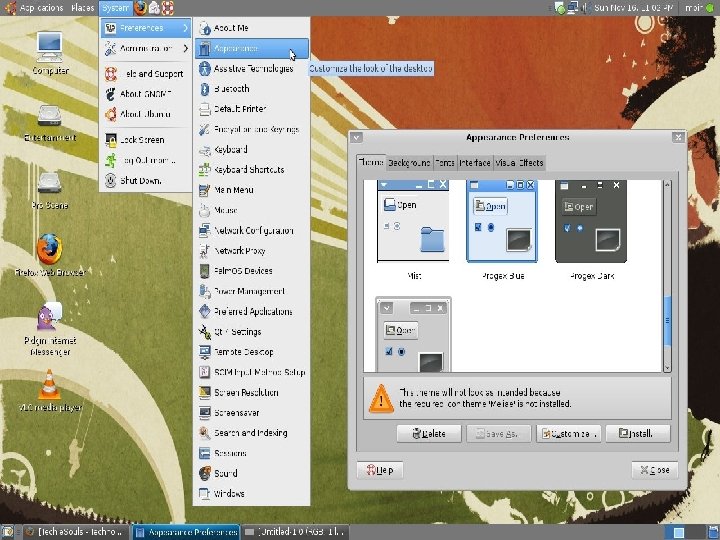Click the theme list scrollbar handle
The image size is (720, 540).
tap(668, 321)
